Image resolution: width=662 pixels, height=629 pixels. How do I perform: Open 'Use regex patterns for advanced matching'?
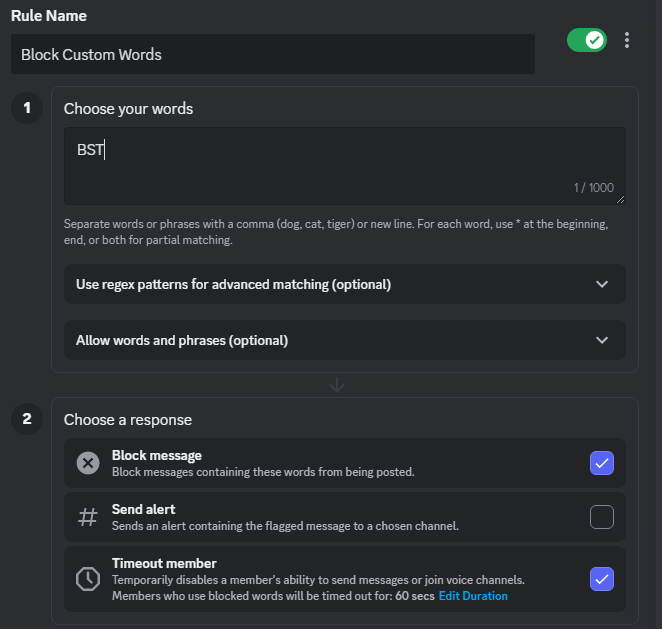[233, 285]
